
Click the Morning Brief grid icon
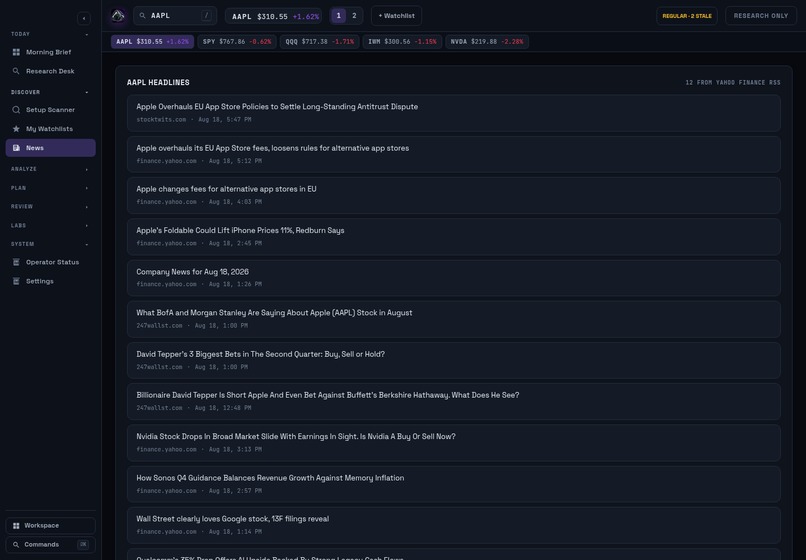click(x=16, y=52)
